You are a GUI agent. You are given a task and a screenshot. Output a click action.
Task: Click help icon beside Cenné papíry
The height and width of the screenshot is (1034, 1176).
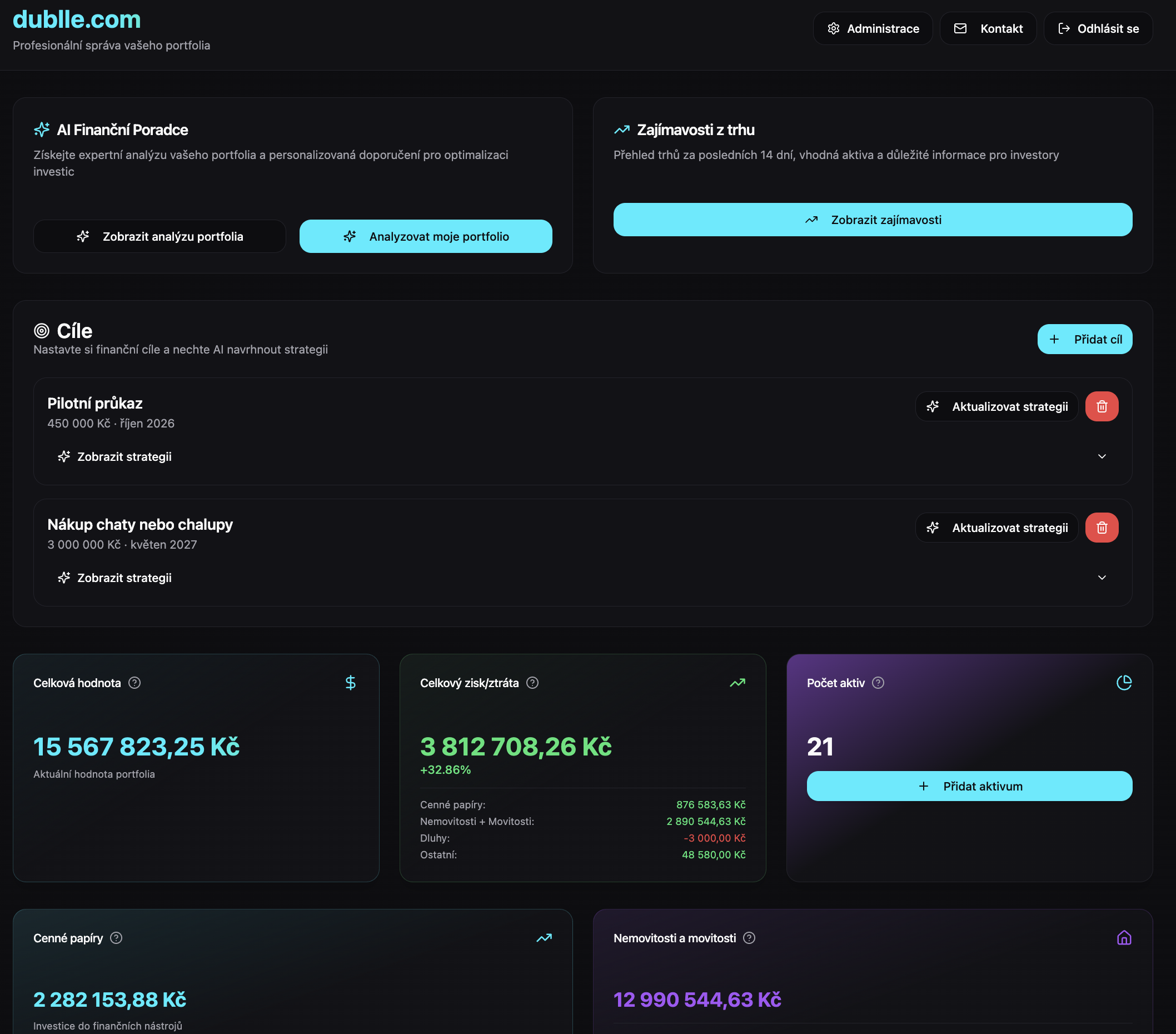point(116,938)
